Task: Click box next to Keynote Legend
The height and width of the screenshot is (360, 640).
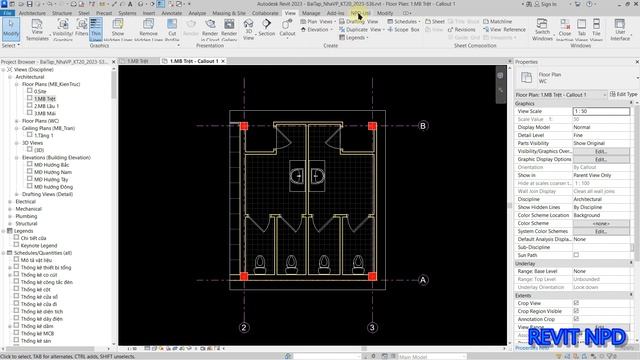Action: click(x=16, y=245)
